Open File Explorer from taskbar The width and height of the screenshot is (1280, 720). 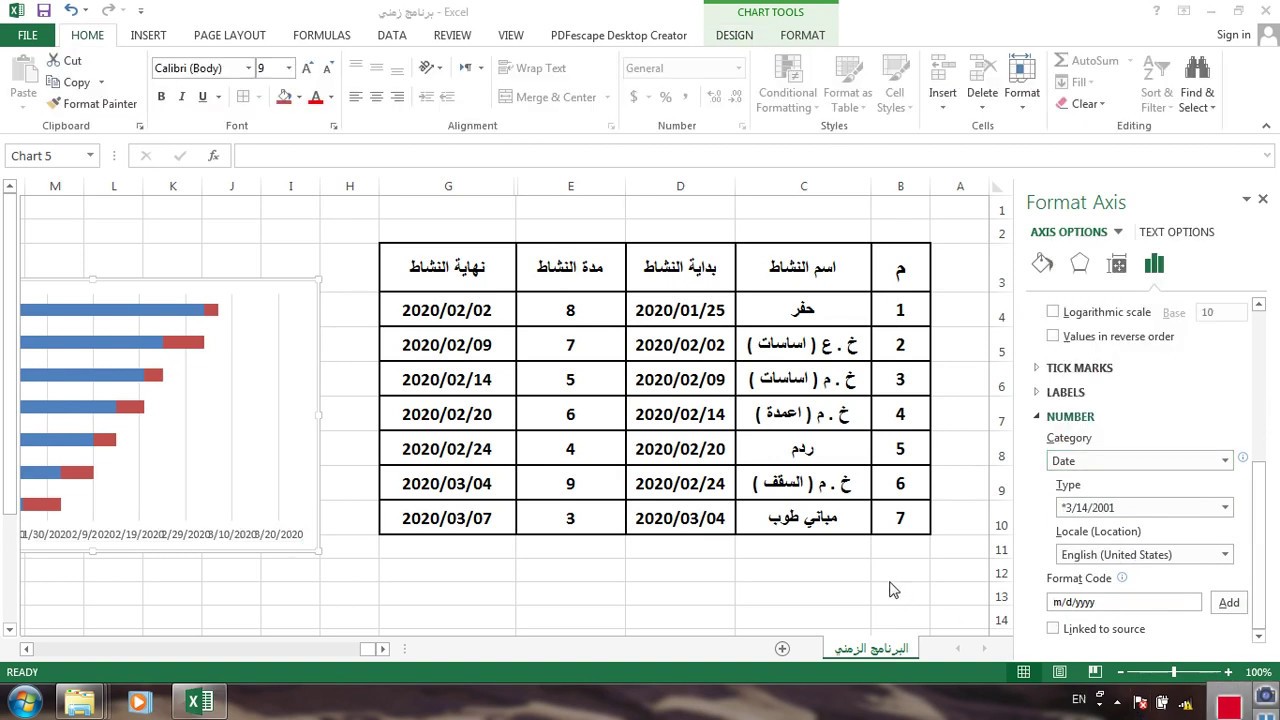(x=79, y=702)
